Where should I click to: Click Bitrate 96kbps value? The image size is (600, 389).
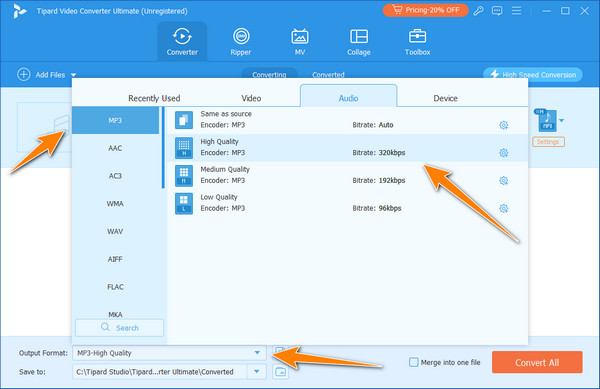pyautogui.click(x=390, y=208)
